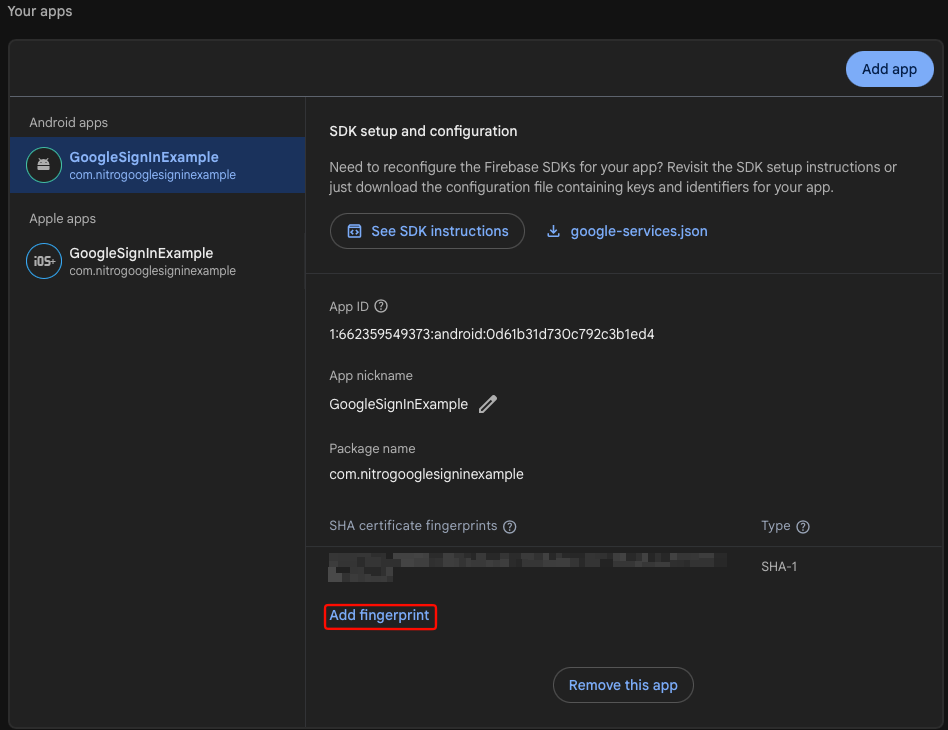Click the Apple apps section label
This screenshot has height=730, width=948.
pyautogui.click(x=62, y=219)
